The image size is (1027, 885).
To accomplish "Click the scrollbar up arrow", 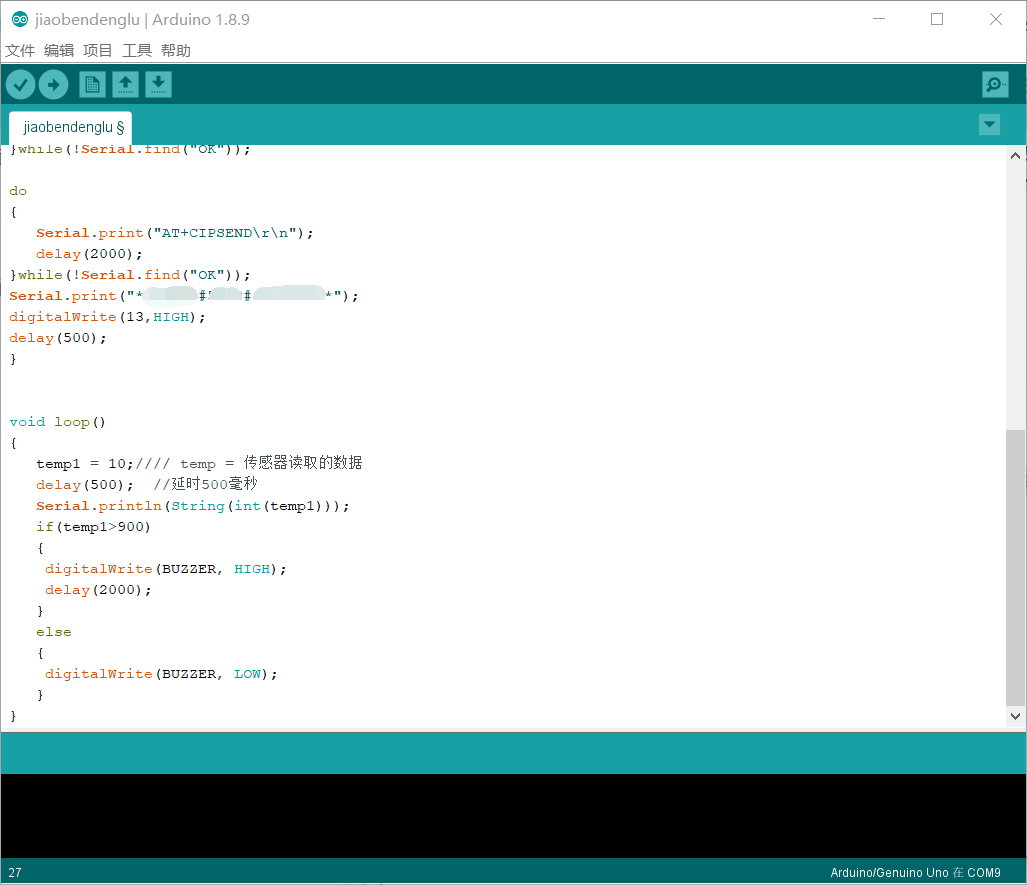I will tap(1015, 155).
